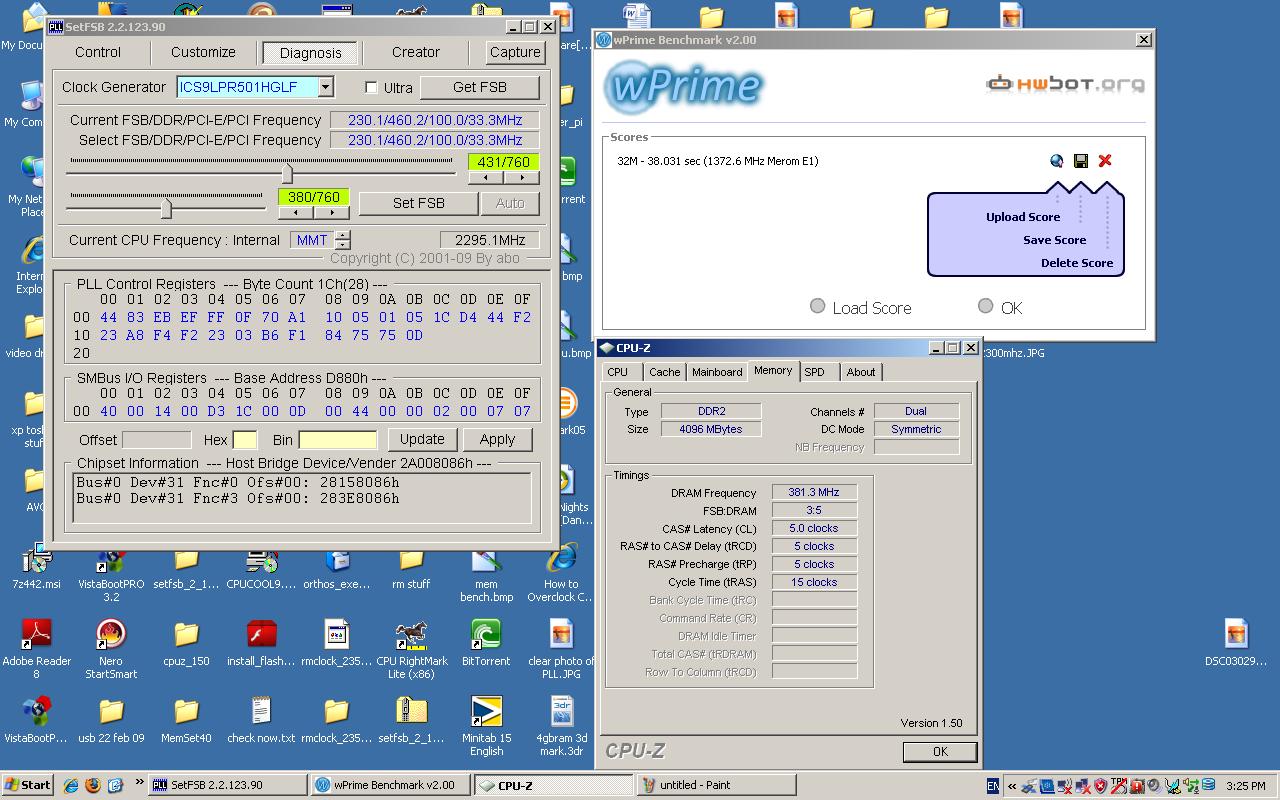
Task: Open the About tab in CPU-Z
Action: tap(861, 372)
